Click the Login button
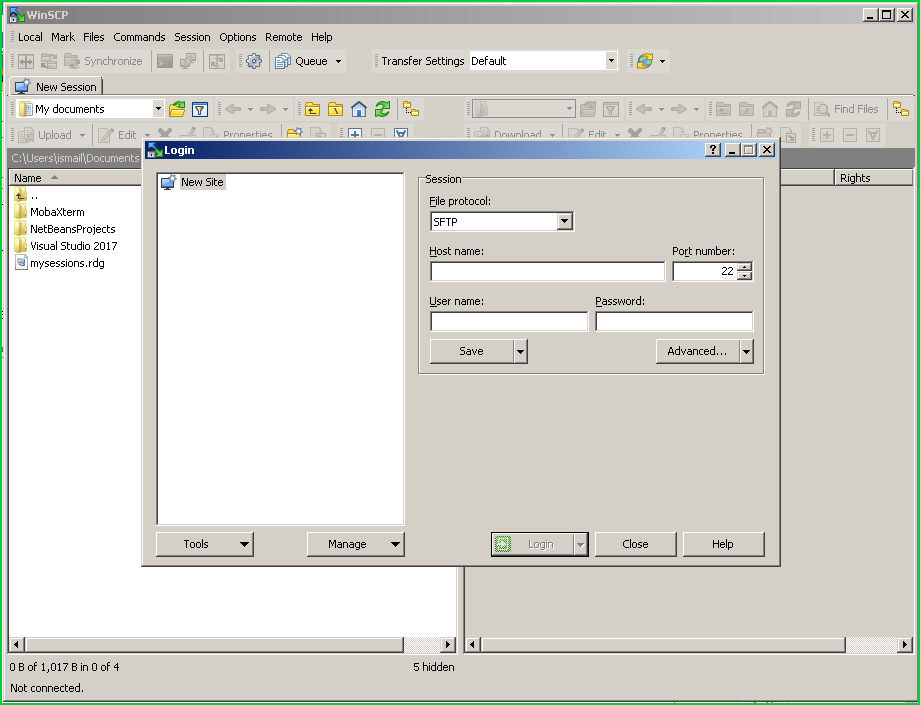Image resolution: width=920 pixels, height=705 pixels. click(x=533, y=544)
